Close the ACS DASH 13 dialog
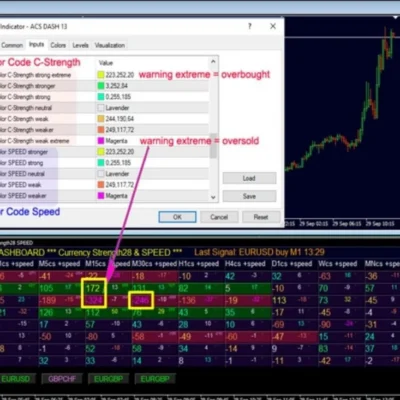This screenshot has width=400, height=400. [x=273, y=26]
